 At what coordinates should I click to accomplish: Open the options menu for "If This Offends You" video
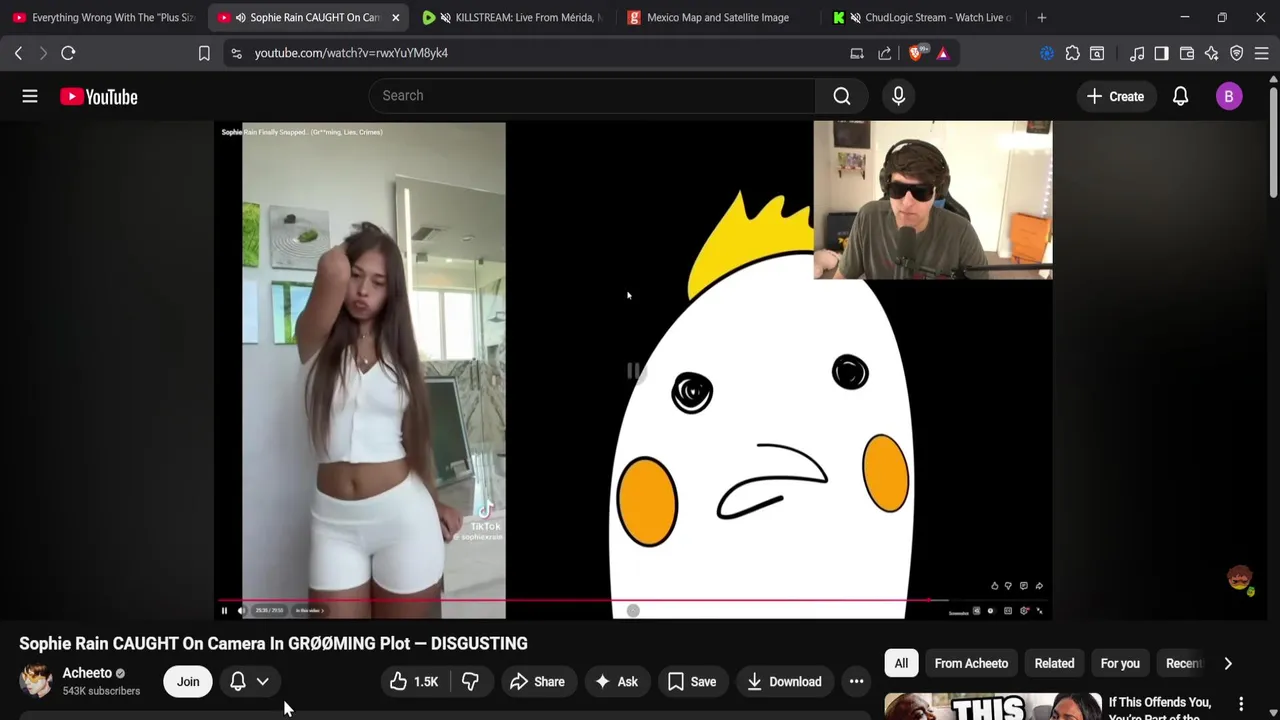tap(1241, 704)
